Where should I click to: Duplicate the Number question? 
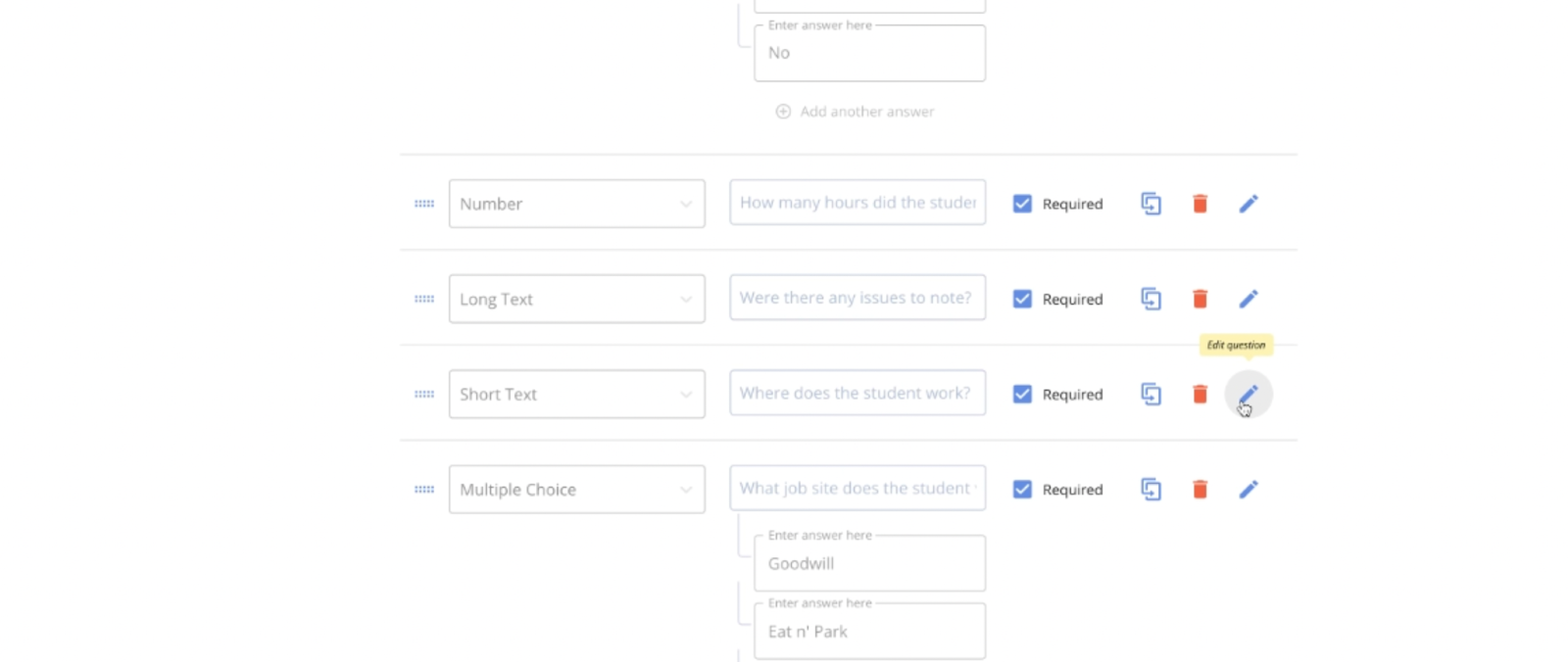1151,204
